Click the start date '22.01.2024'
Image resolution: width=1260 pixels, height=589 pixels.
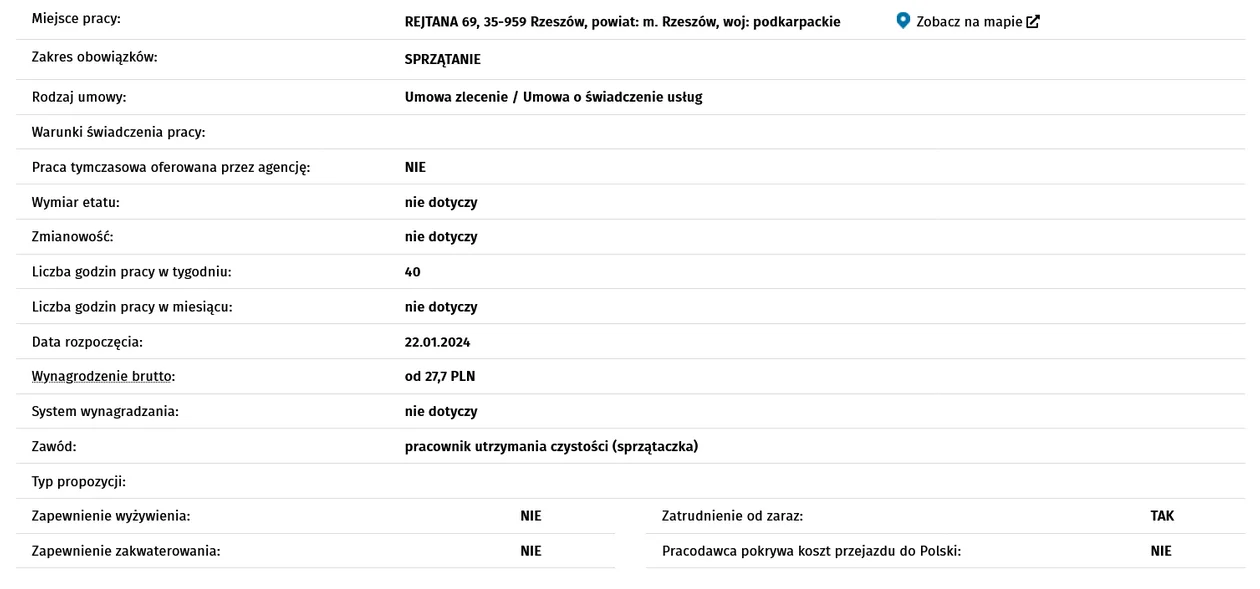pyautogui.click(x=438, y=342)
